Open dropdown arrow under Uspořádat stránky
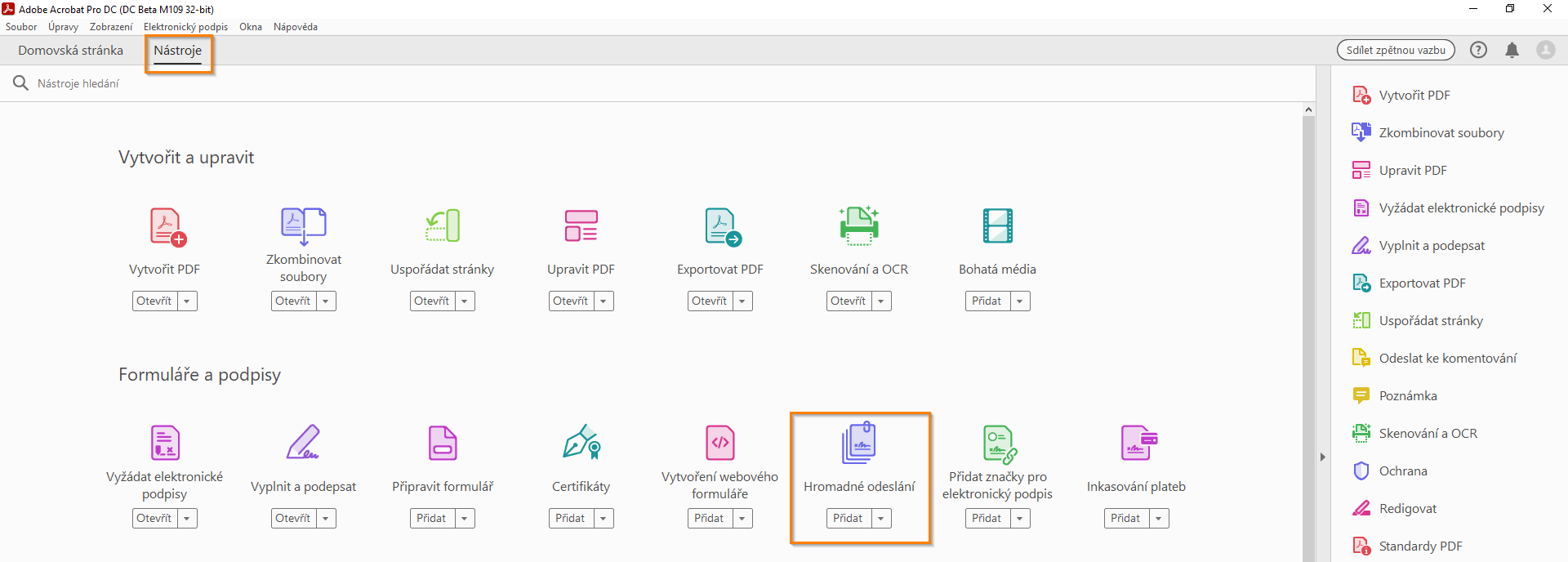Image resolution: width=1568 pixels, height=562 pixels. [x=465, y=301]
